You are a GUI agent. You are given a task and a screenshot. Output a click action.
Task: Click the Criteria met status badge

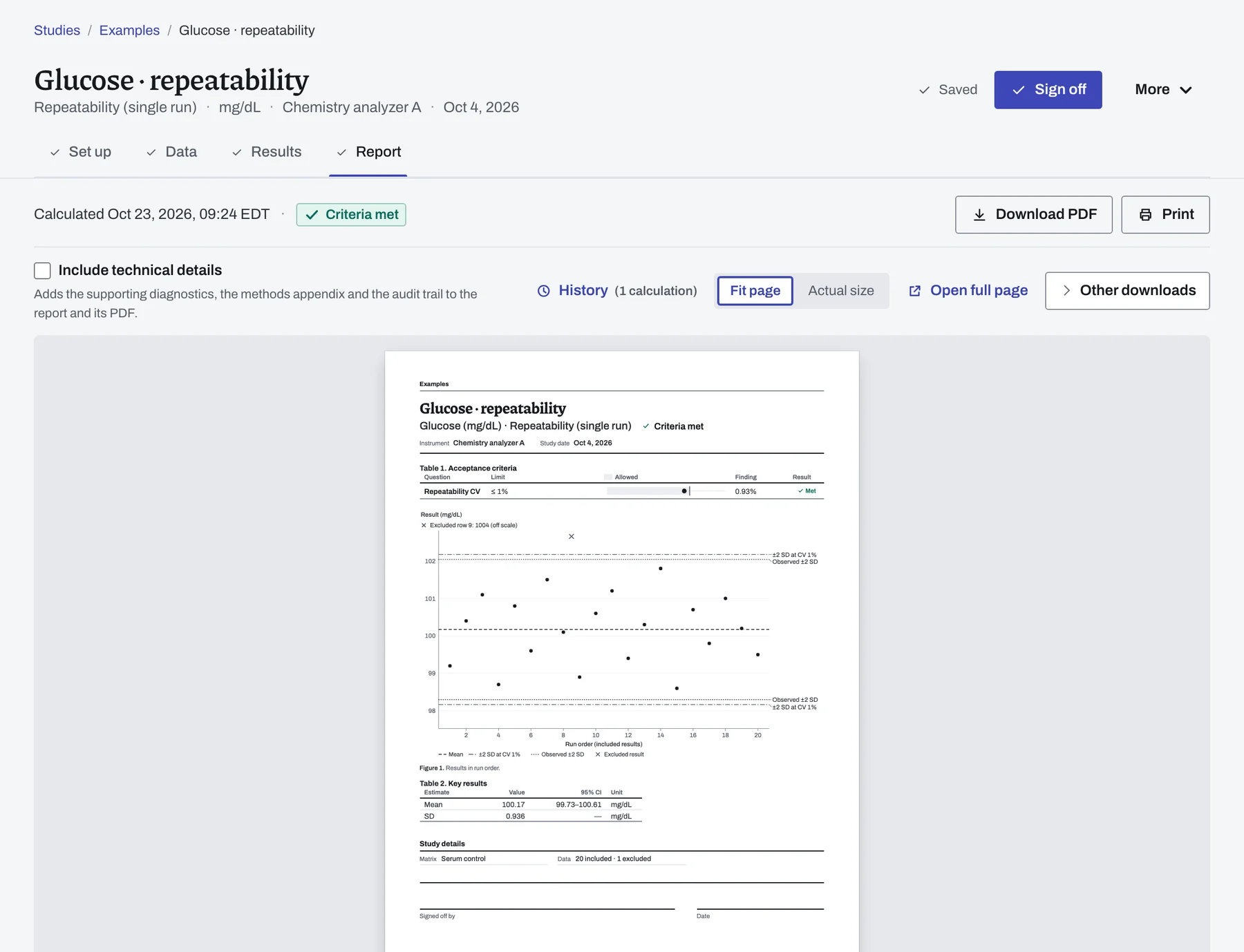coord(351,215)
